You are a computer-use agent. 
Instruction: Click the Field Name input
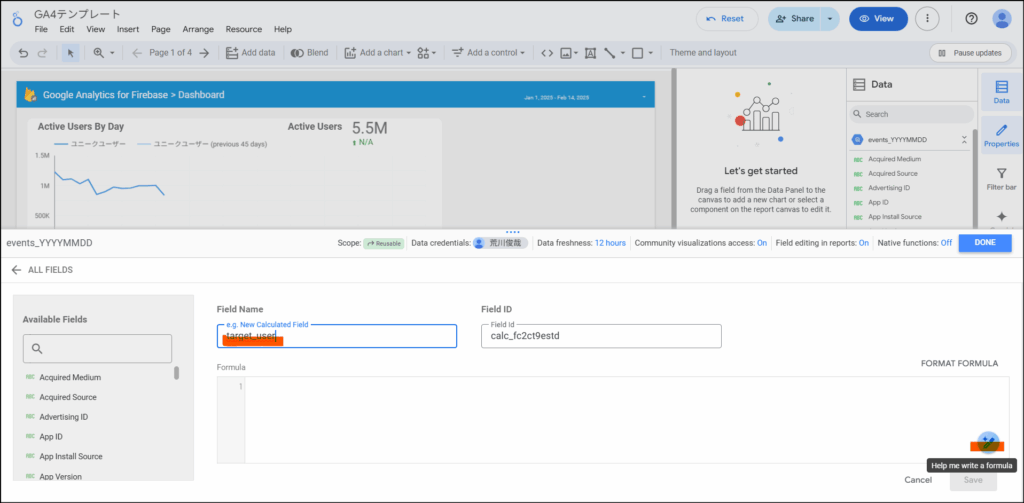point(336,336)
